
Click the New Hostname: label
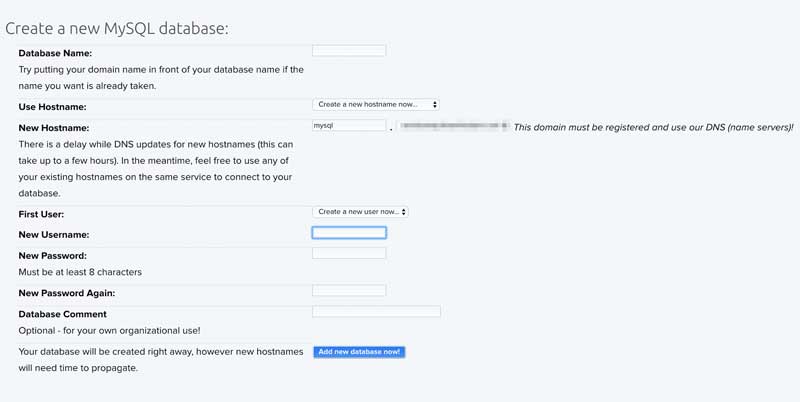54,128
